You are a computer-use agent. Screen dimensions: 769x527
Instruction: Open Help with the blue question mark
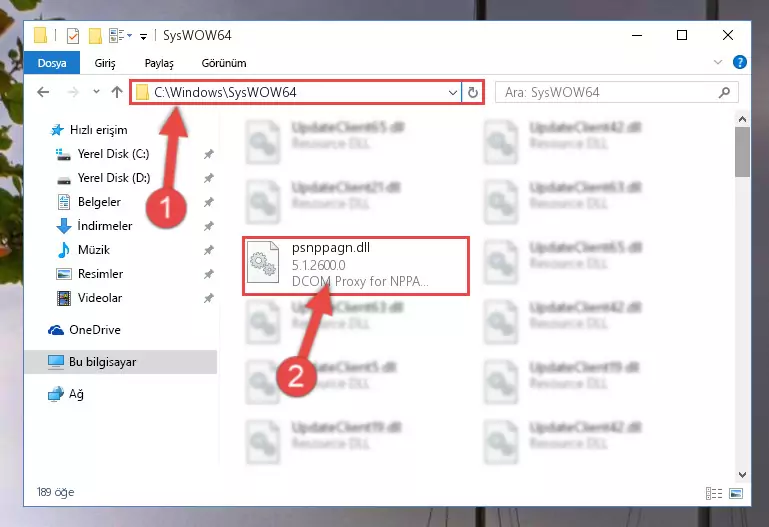(x=740, y=62)
